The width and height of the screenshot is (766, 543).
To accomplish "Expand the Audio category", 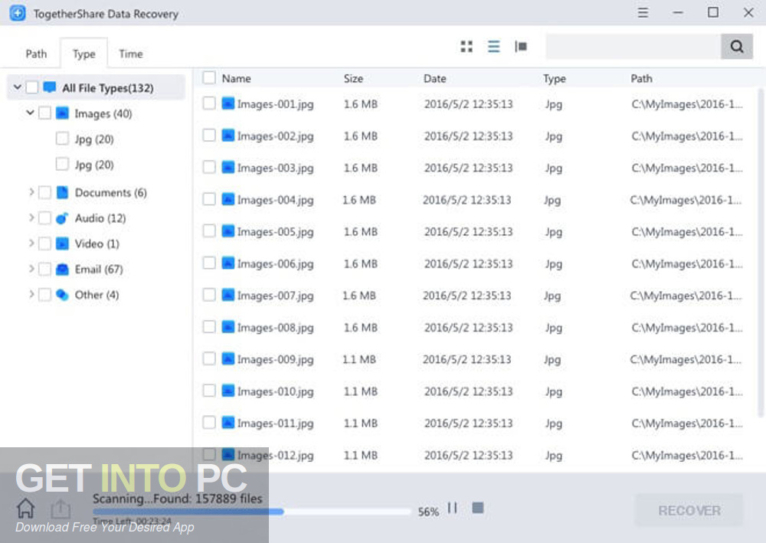I will pos(31,217).
